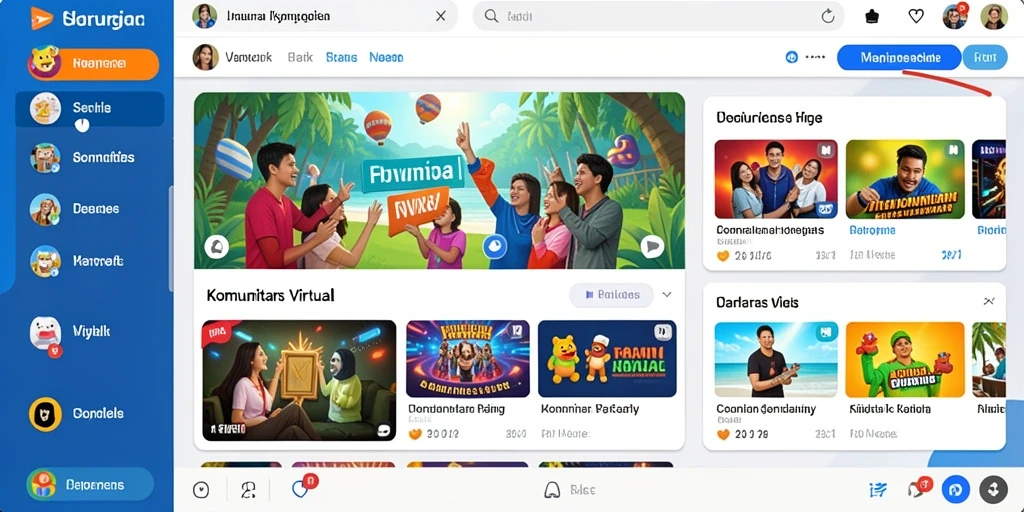Image resolution: width=1024 pixels, height=512 pixels.
Task: Open the blue list icon in the bottom bar
Action: pyautogui.click(x=878, y=490)
